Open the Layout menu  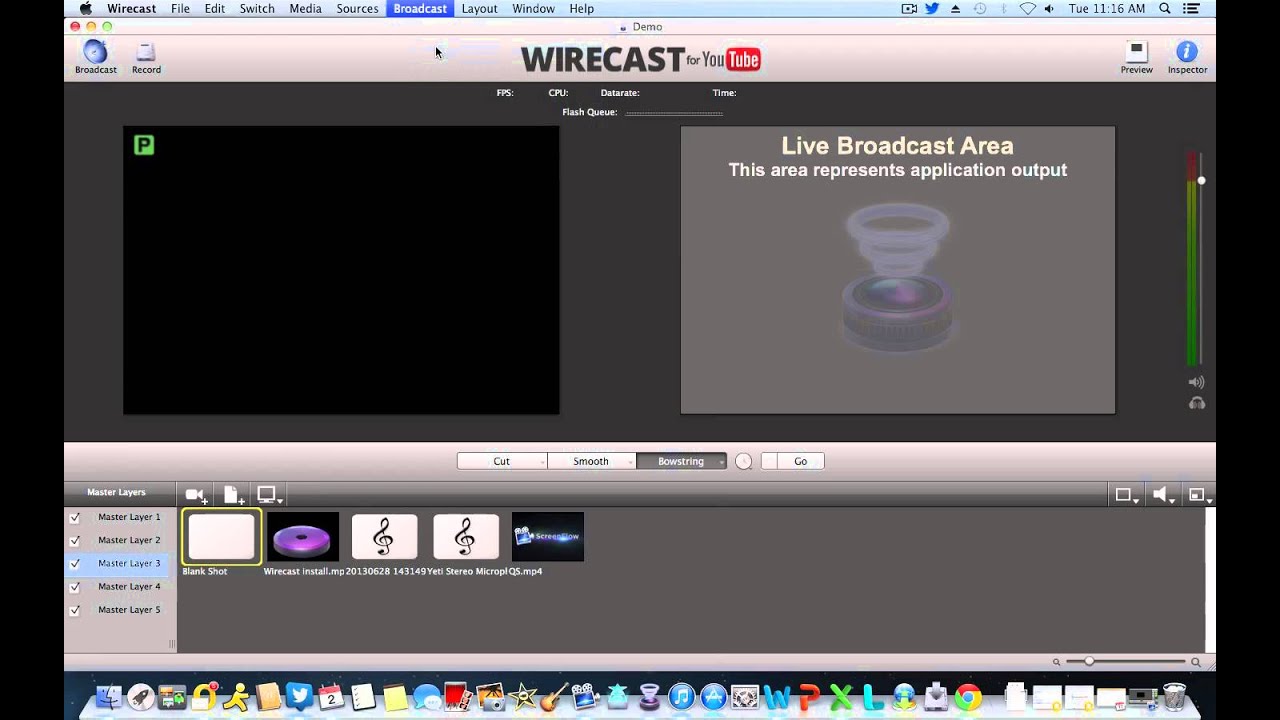pyautogui.click(x=479, y=8)
